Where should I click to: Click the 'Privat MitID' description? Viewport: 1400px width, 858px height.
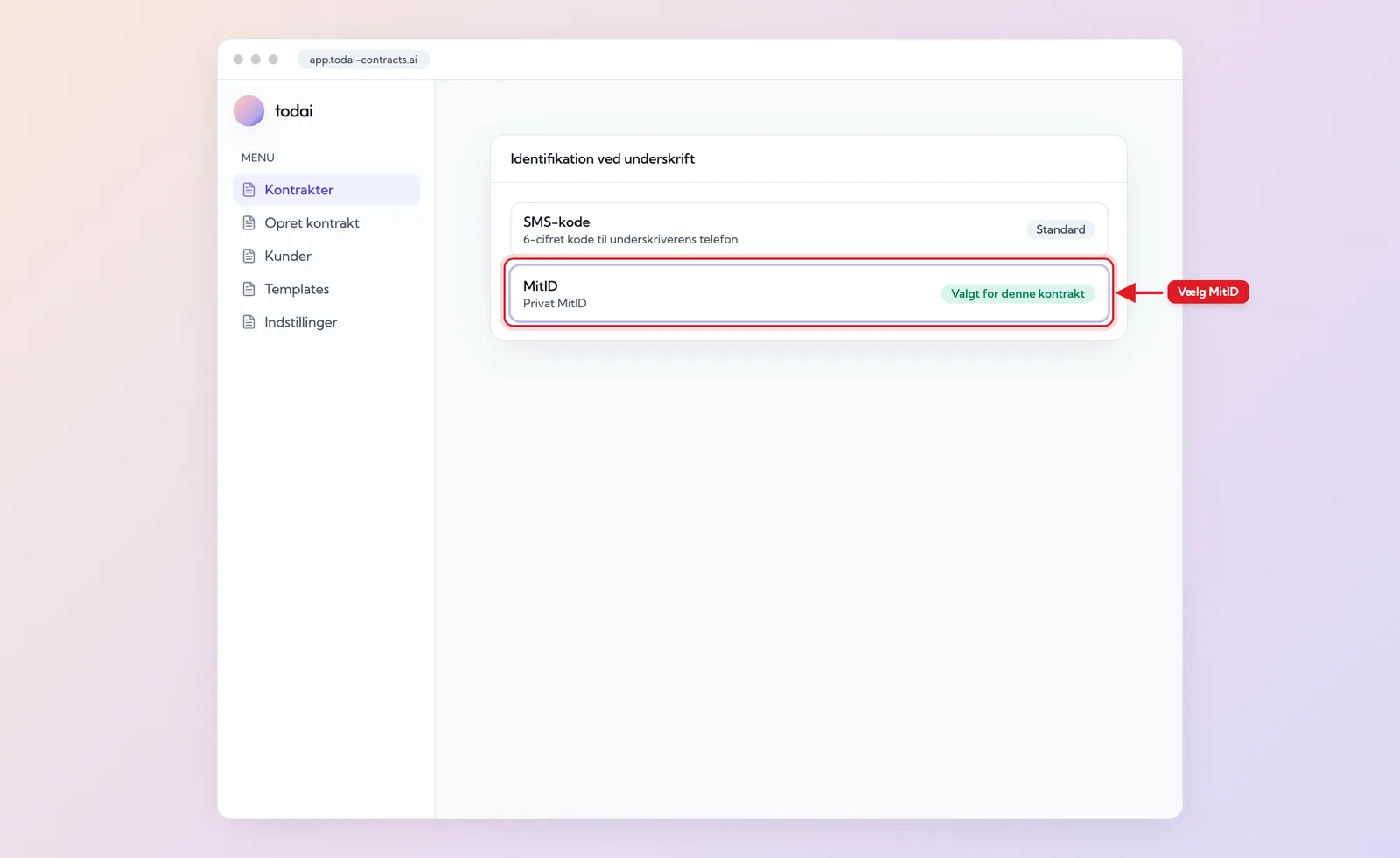pyautogui.click(x=555, y=303)
